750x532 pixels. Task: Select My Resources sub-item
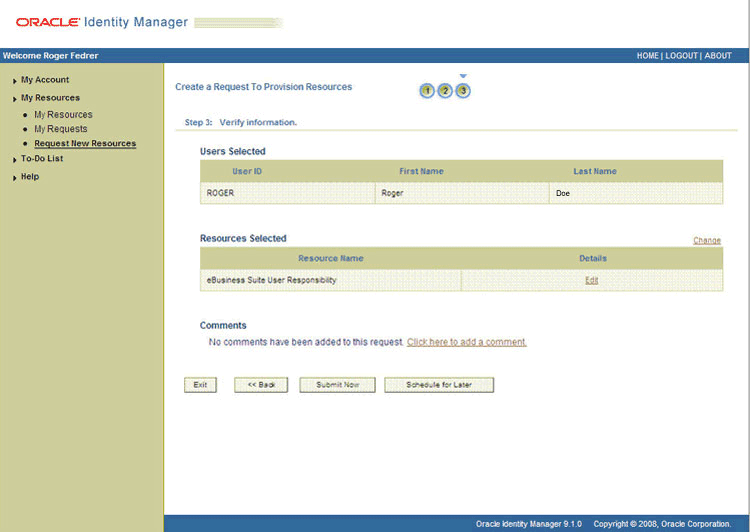(x=63, y=115)
